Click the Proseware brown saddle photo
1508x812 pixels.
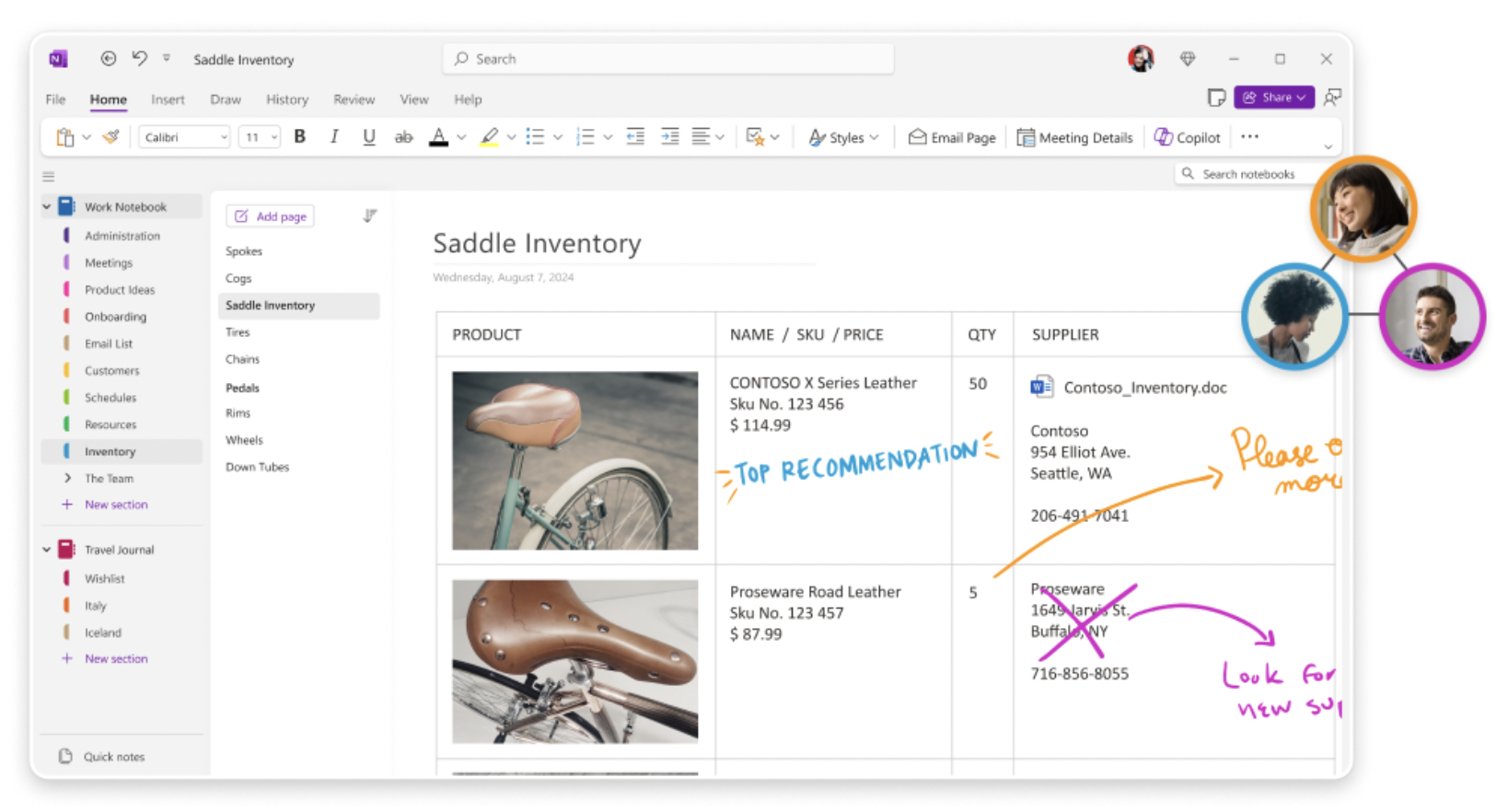tap(575, 661)
